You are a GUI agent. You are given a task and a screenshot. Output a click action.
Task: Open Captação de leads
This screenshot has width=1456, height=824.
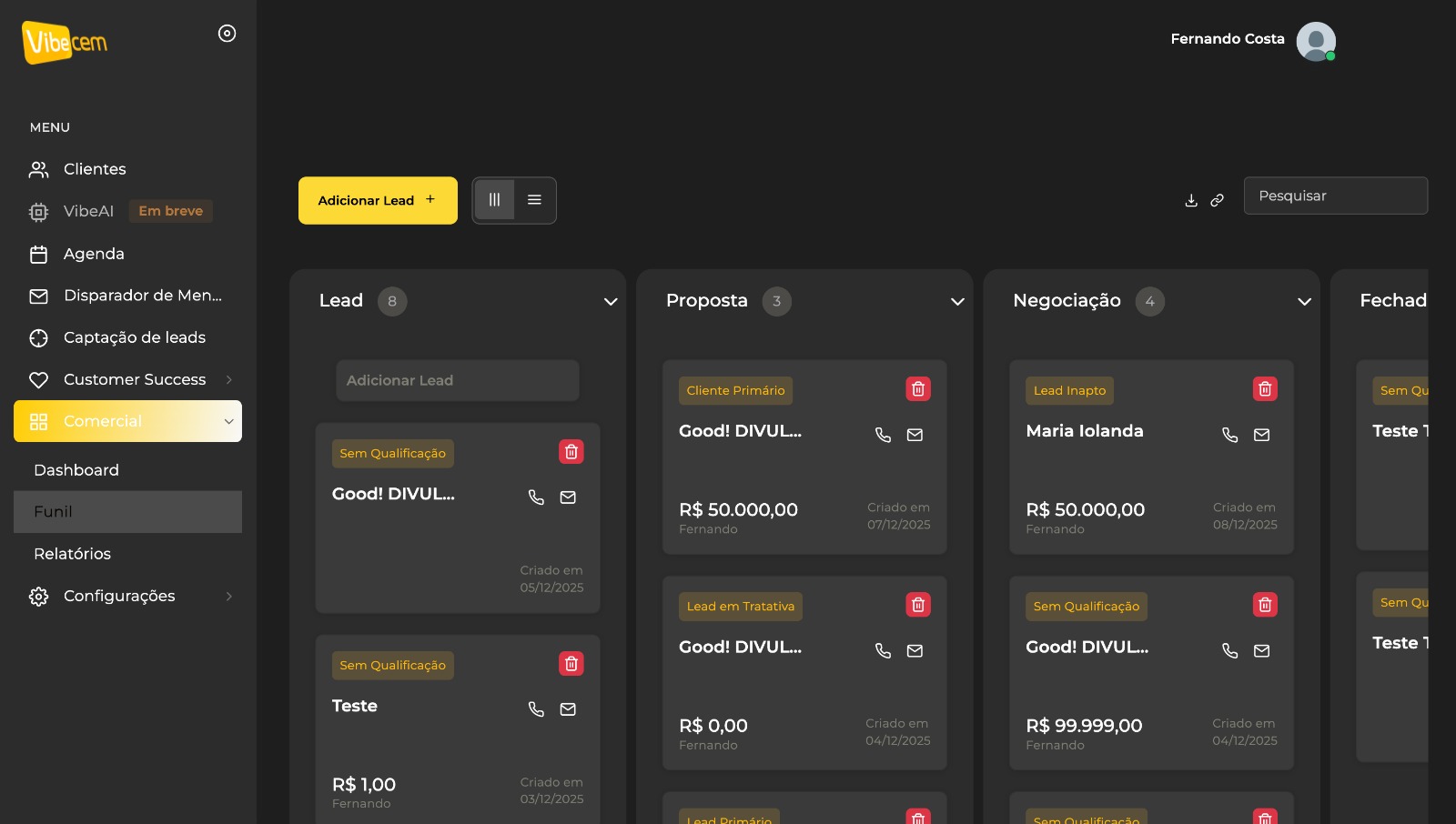point(127,337)
